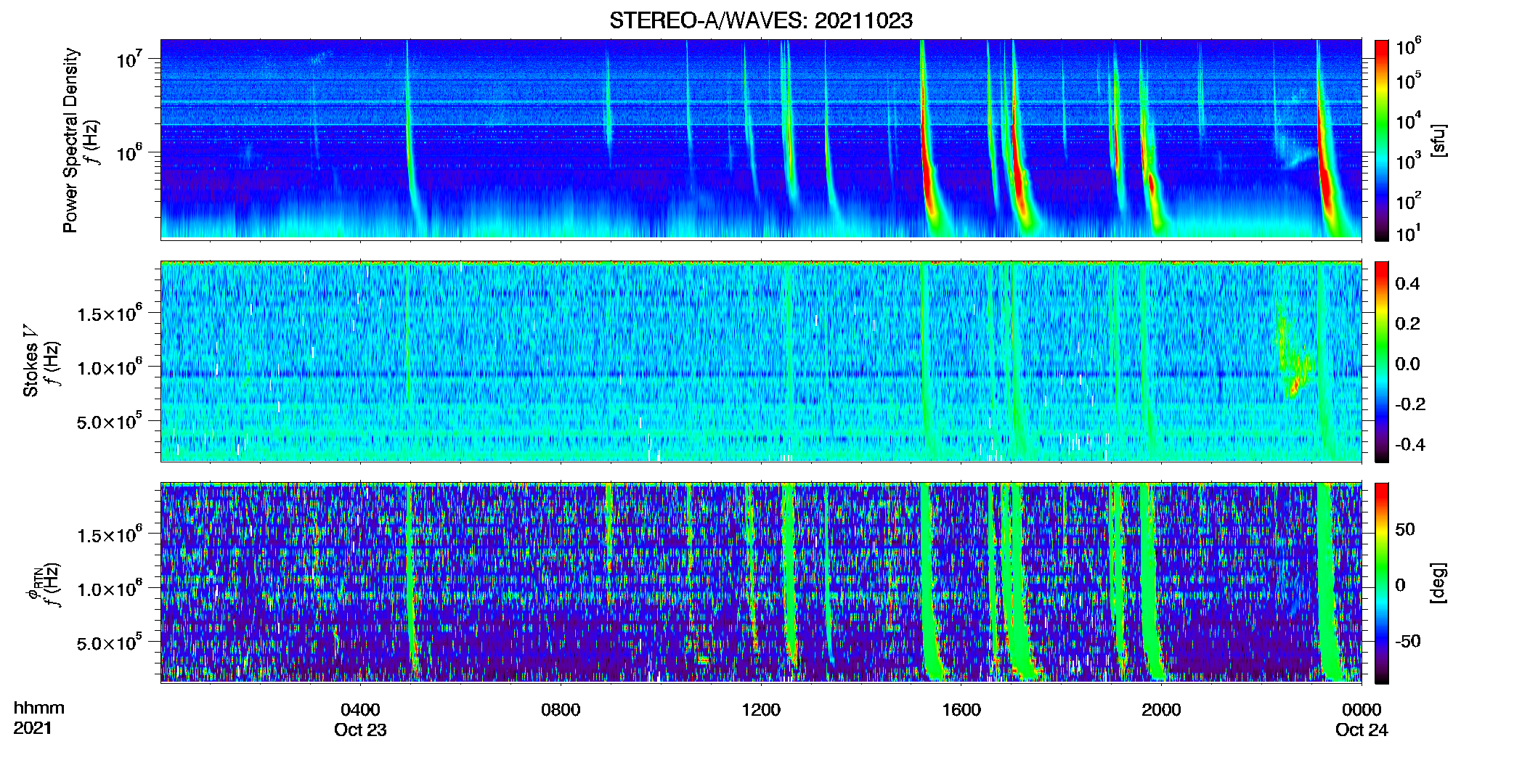
Task: Click inside the Power Spectral Density spectrogram
Action: [761, 139]
